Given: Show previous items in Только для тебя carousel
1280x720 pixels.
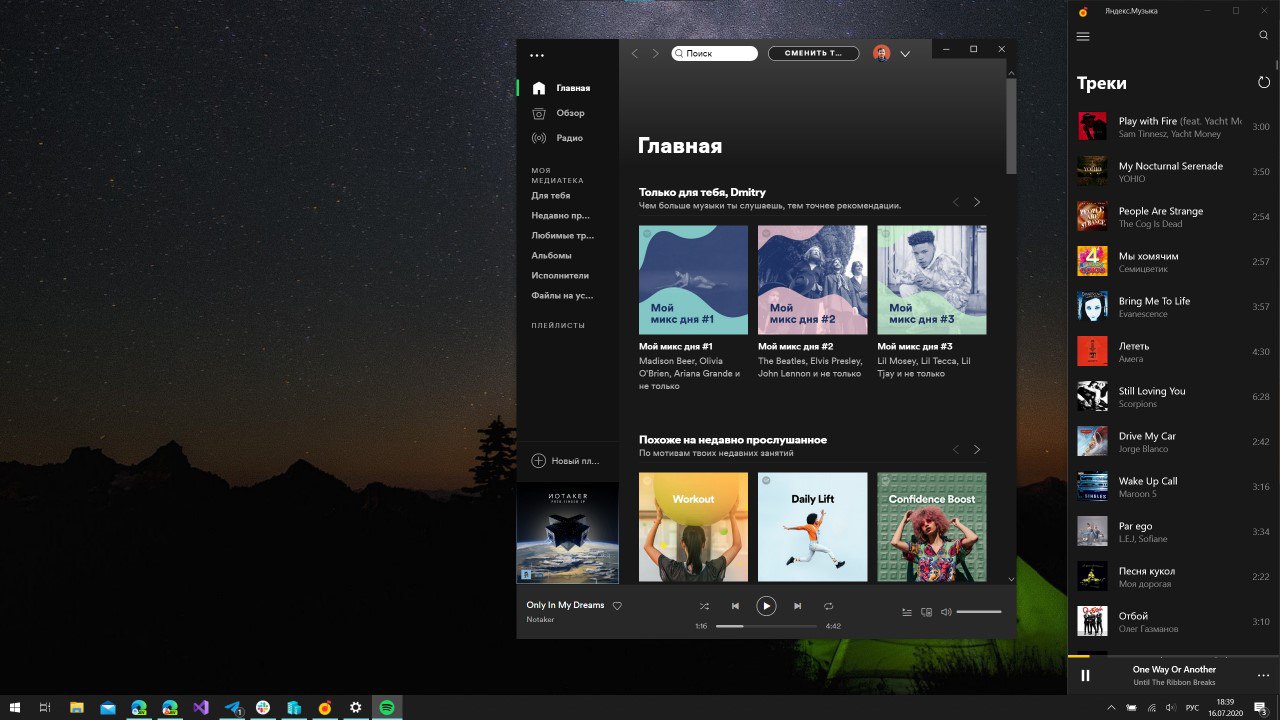Looking at the screenshot, I should 956,202.
